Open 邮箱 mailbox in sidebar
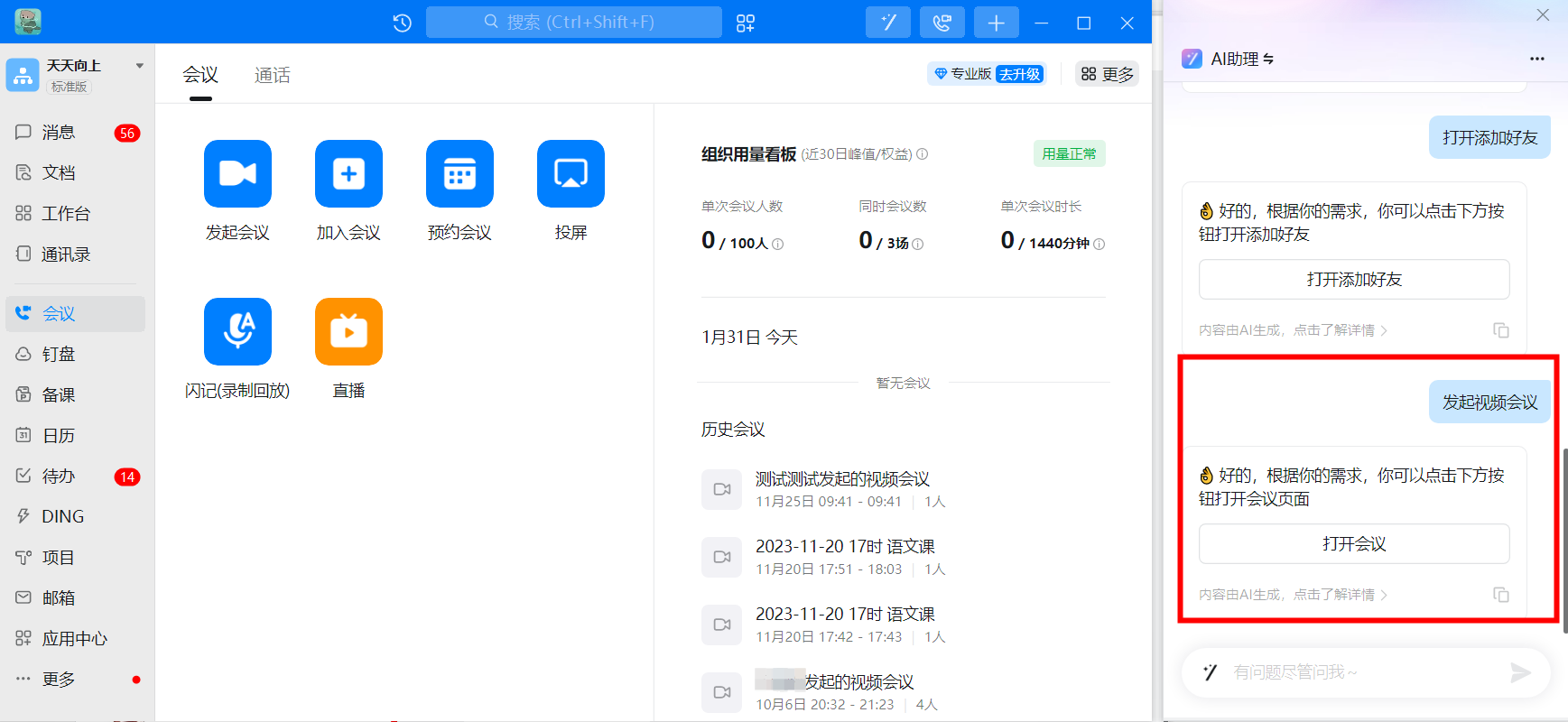This screenshot has height=722, width=1568. [x=76, y=597]
